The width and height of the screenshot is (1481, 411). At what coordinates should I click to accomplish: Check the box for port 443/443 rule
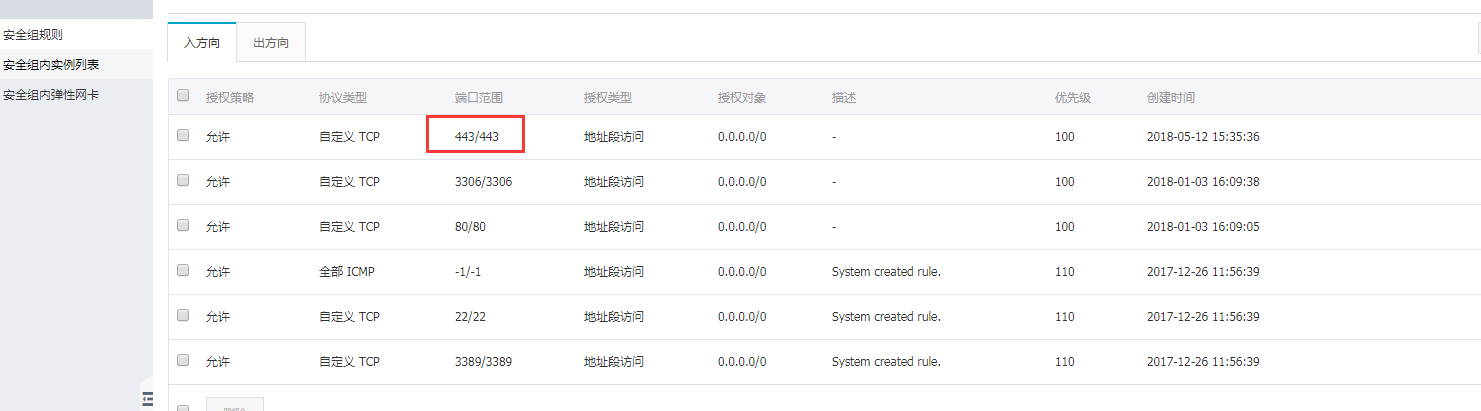tap(183, 136)
